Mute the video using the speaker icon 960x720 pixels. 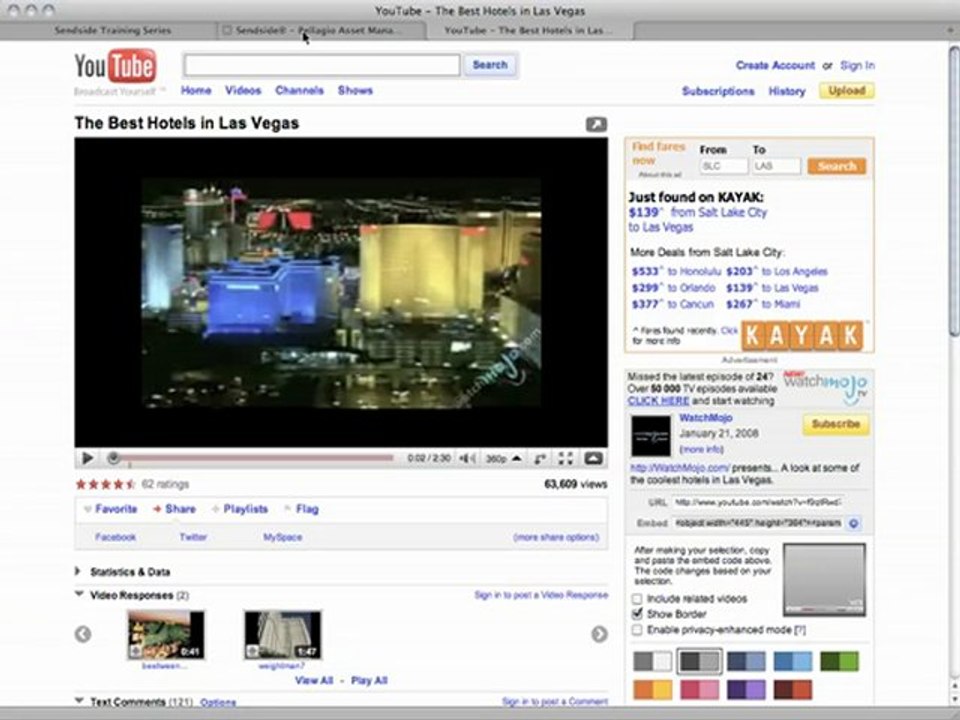click(467, 458)
